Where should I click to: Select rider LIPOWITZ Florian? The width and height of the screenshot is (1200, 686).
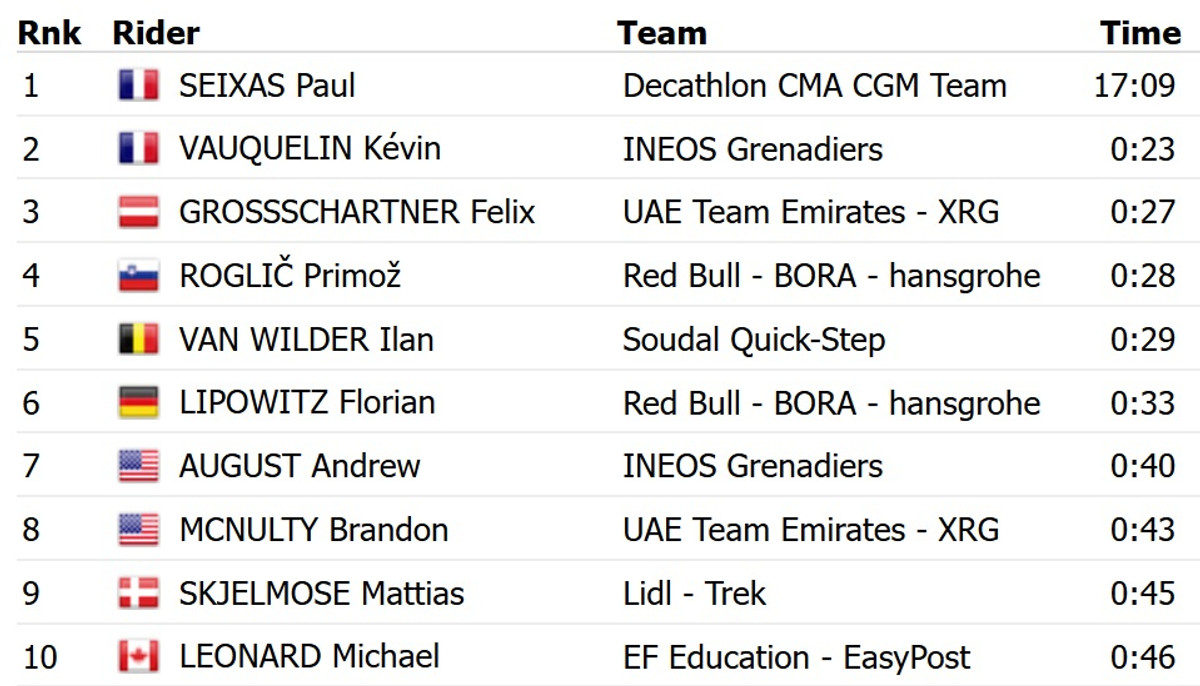pyautogui.click(x=307, y=402)
